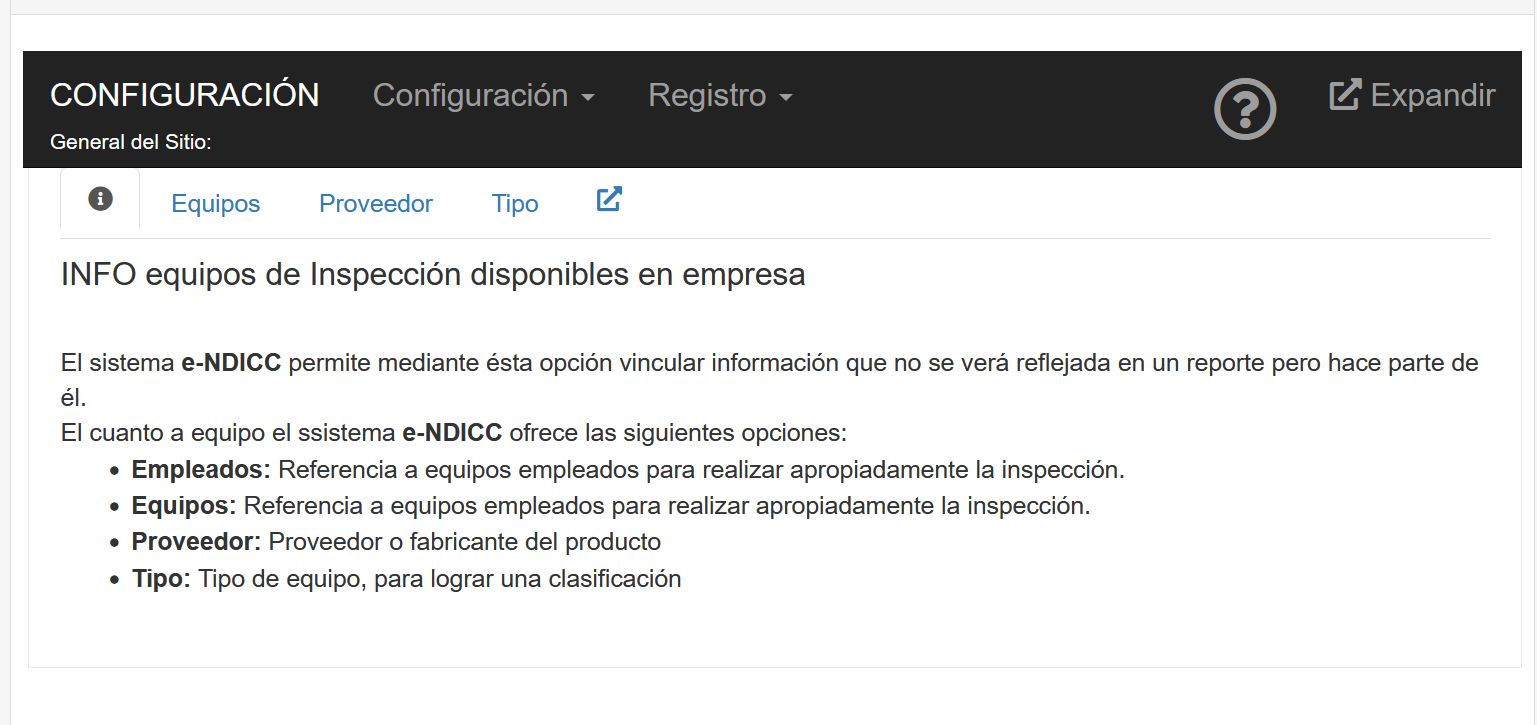The image size is (1537, 725).
Task: Click the General del Sitio label
Action: [x=131, y=143]
